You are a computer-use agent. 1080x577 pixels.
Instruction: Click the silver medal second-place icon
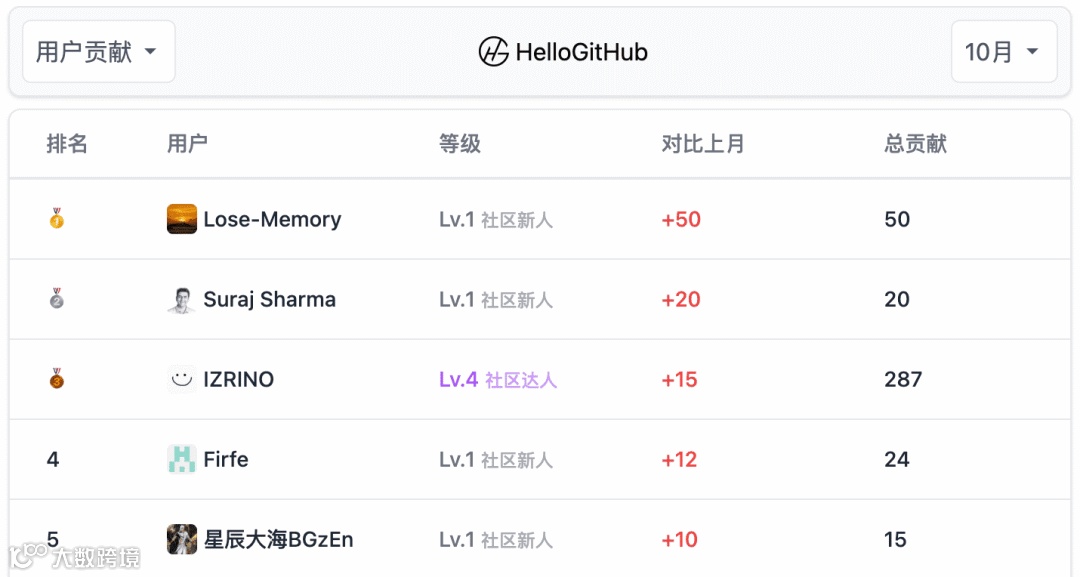(57, 298)
